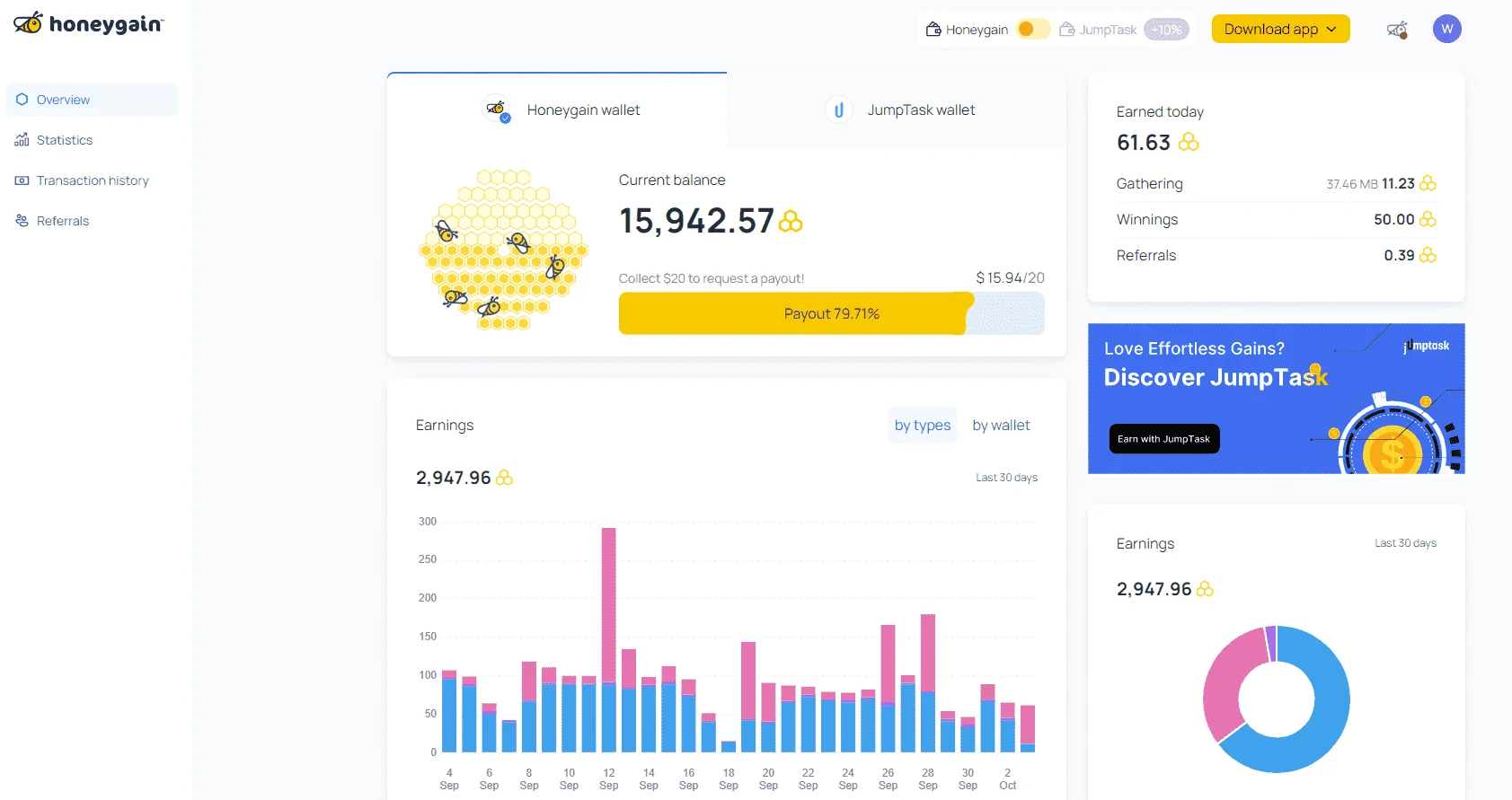
Task: Click the Overview hexagon icon
Action: pos(22,100)
